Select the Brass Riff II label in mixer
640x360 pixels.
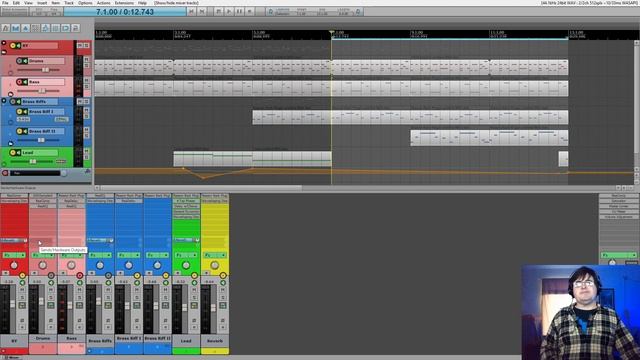(157, 339)
